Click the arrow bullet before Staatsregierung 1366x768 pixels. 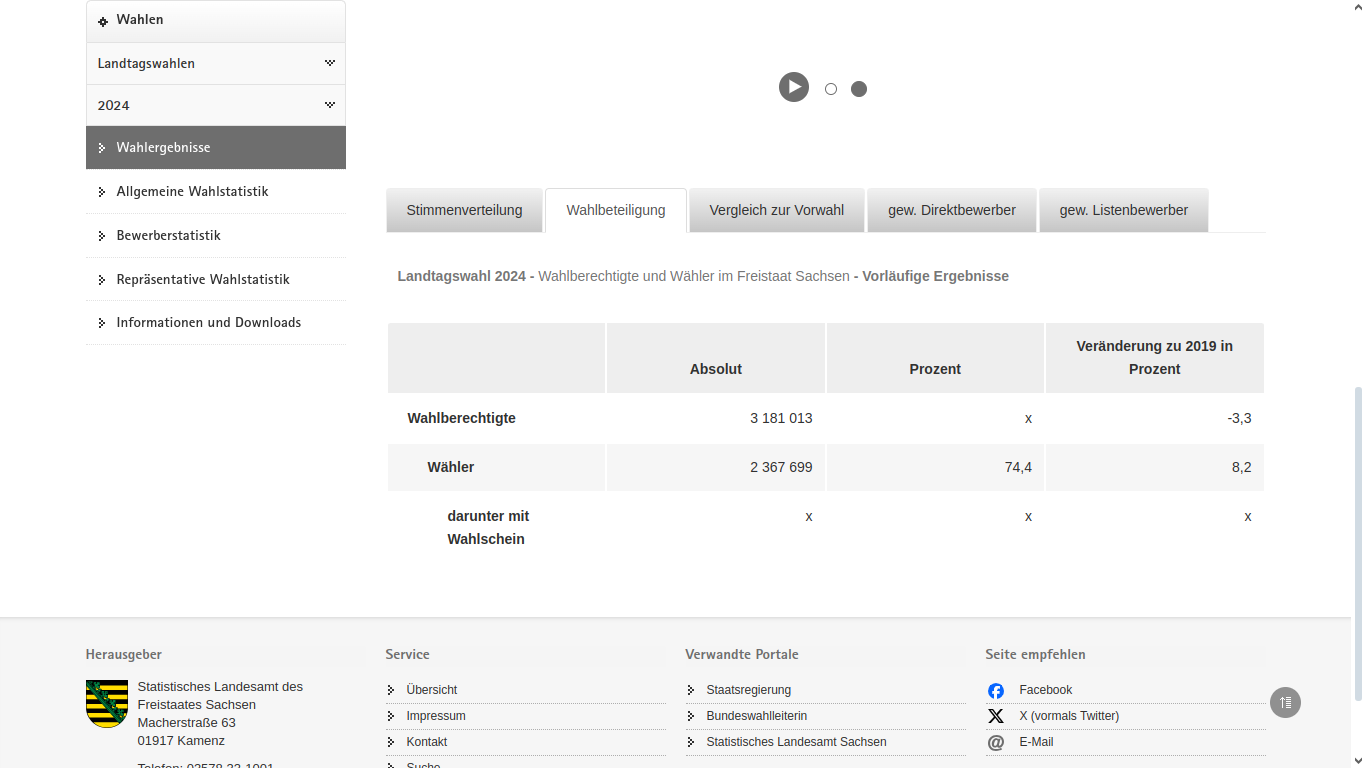691,690
